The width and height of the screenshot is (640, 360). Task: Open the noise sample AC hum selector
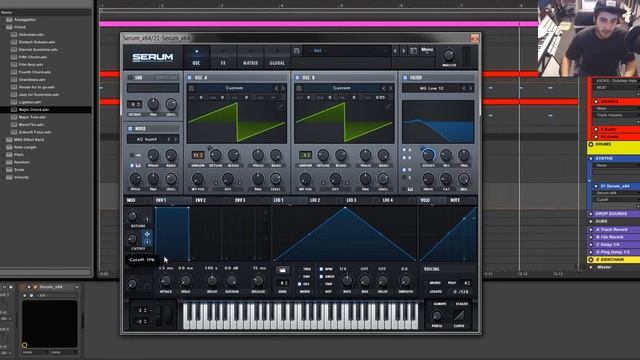point(147,139)
